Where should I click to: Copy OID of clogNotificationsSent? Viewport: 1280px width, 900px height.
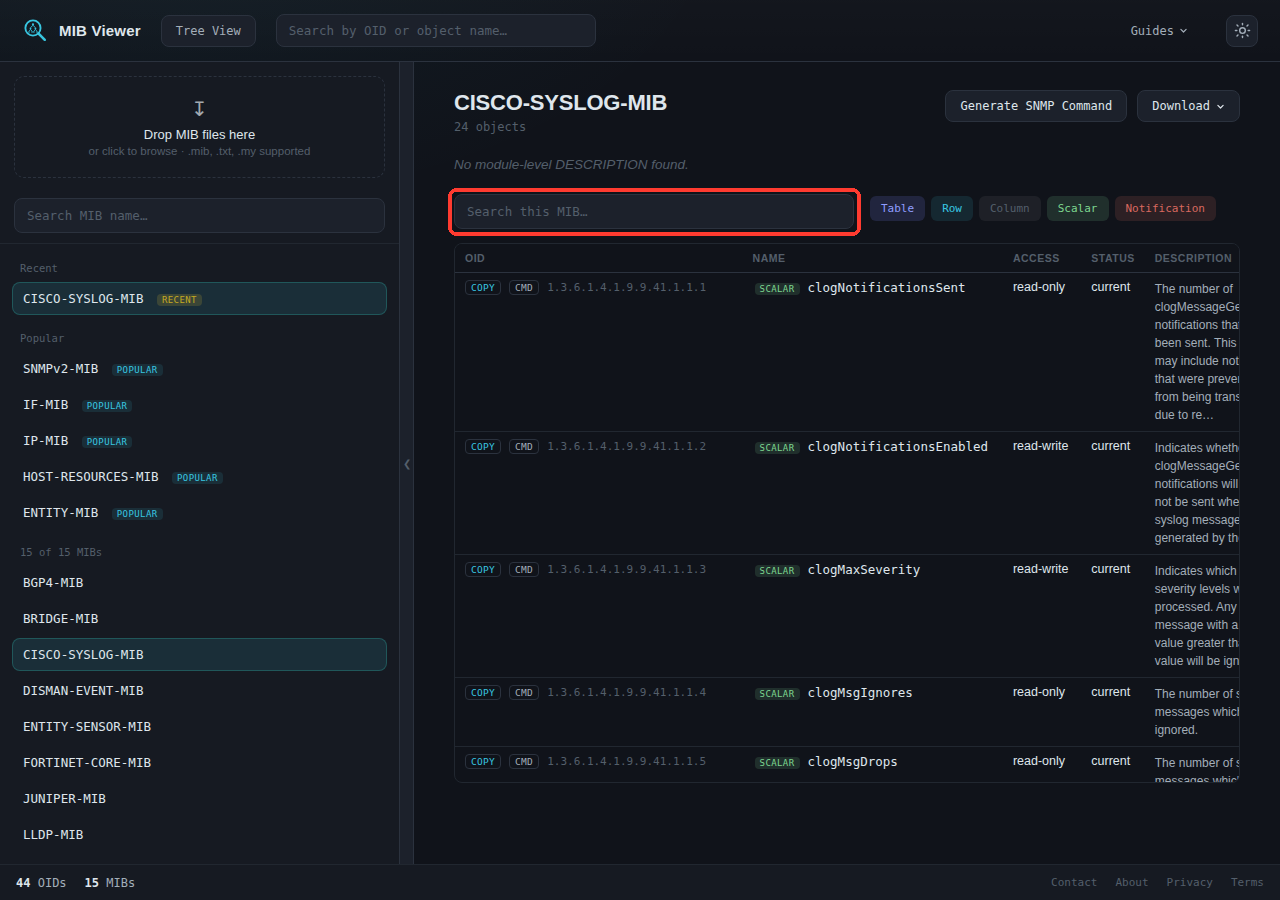483,288
